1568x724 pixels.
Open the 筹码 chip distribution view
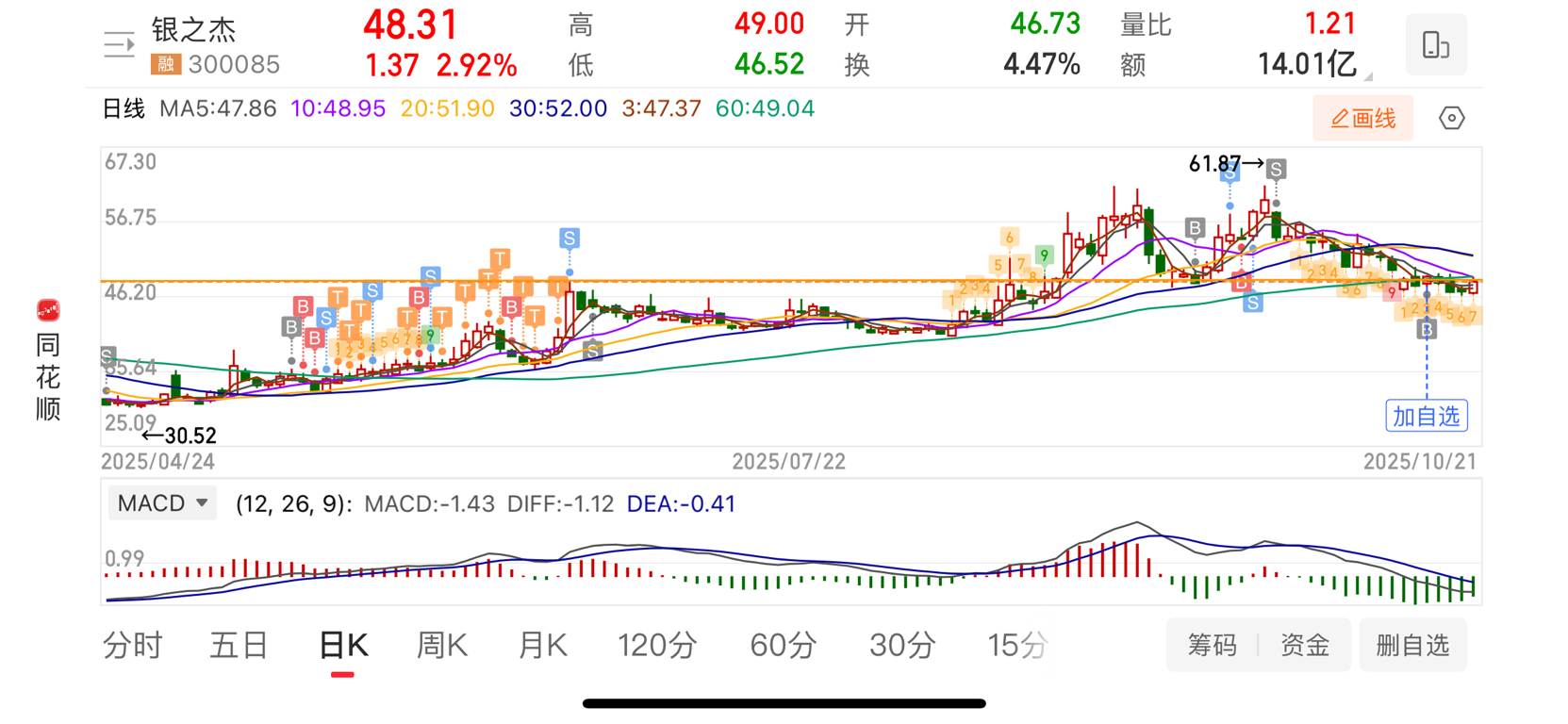coord(1212,645)
